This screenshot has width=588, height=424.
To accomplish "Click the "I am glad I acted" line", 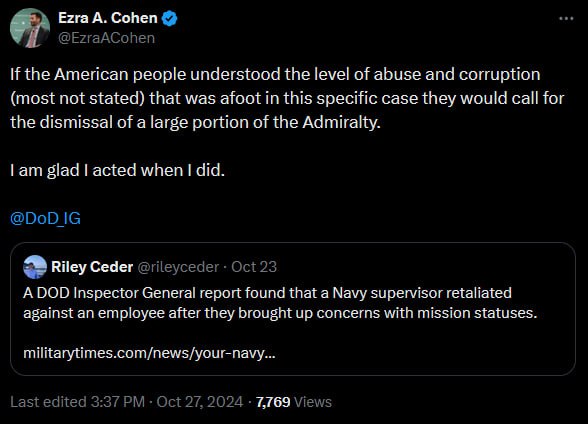I will [117, 170].
